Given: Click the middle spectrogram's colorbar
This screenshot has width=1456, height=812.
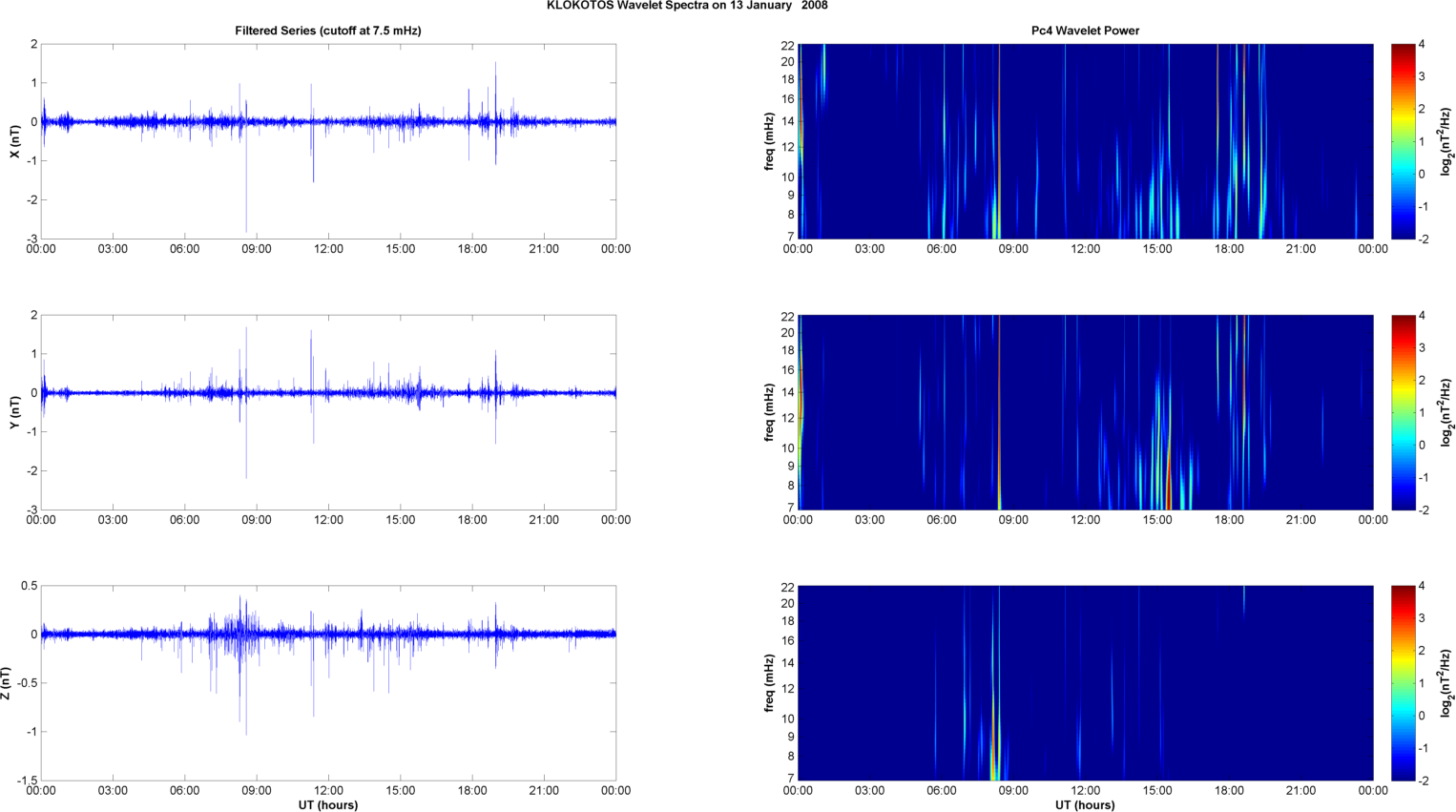Looking at the screenshot, I should coord(1403,412).
